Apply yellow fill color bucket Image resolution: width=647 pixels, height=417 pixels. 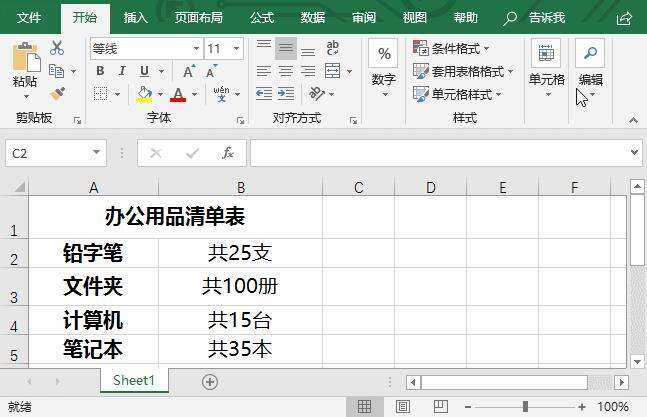pos(144,94)
